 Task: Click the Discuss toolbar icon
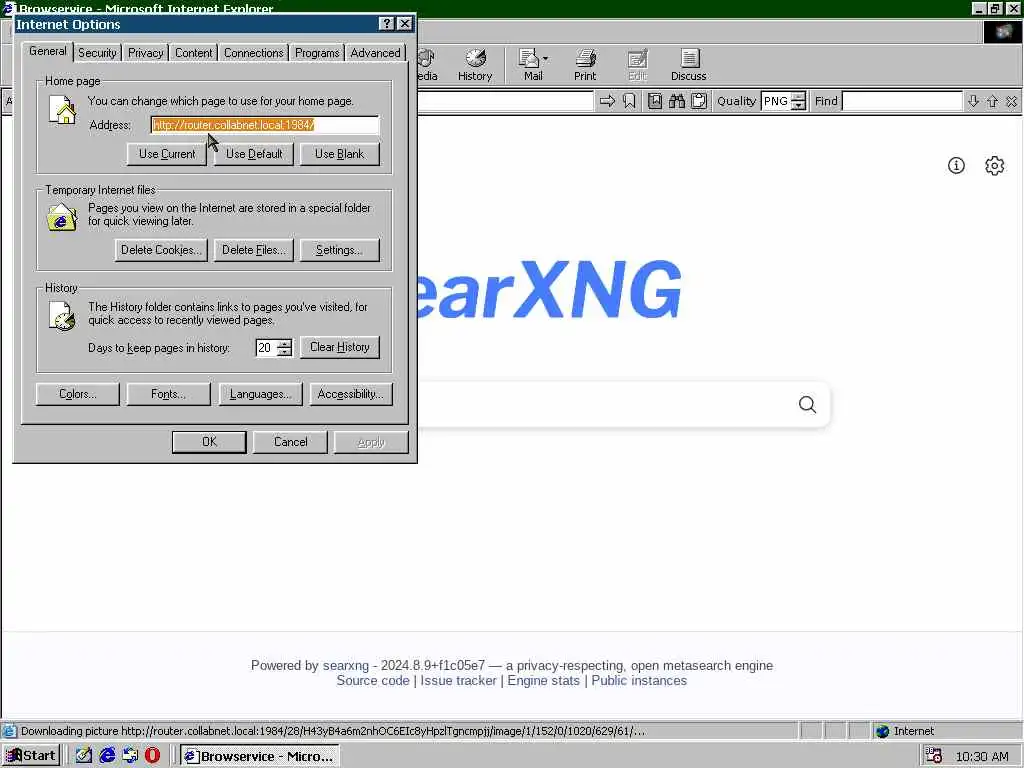coord(688,65)
